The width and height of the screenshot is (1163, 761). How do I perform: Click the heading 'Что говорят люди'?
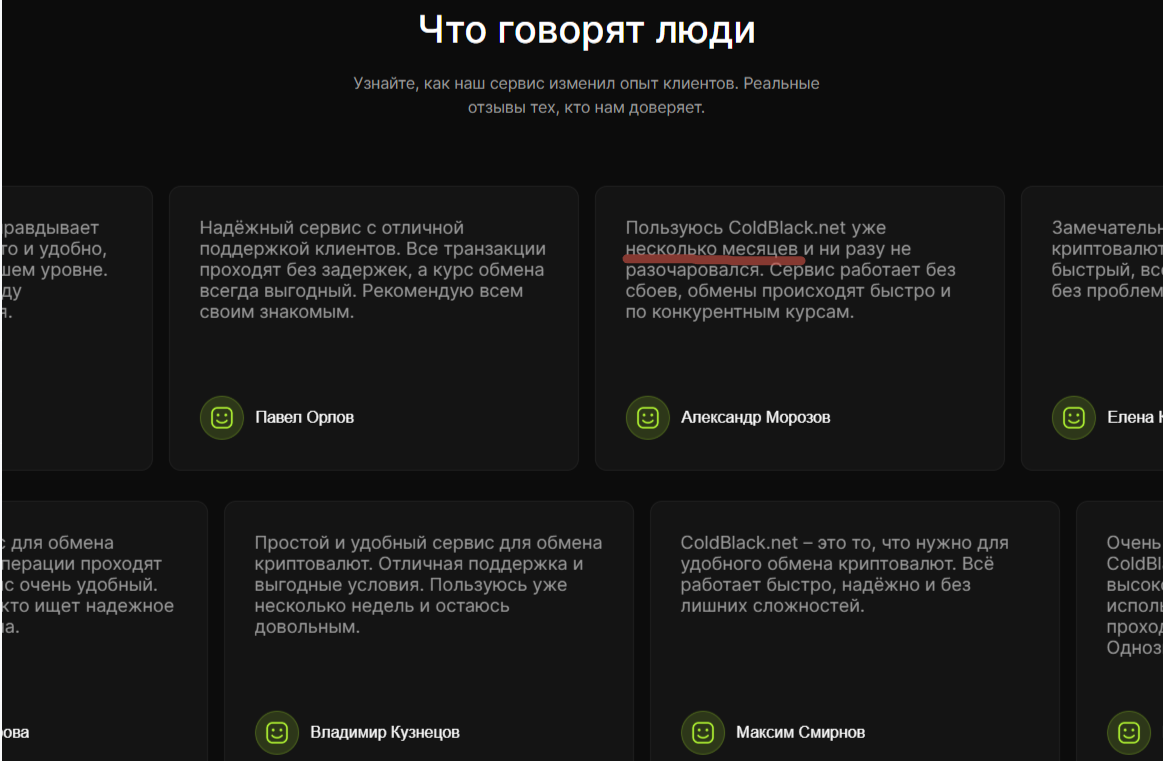[589, 30]
